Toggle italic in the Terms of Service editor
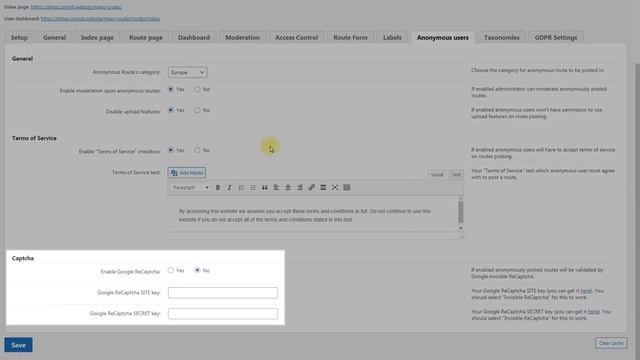The width and height of the screenshot is (640, 360). (x=229, y=187)
